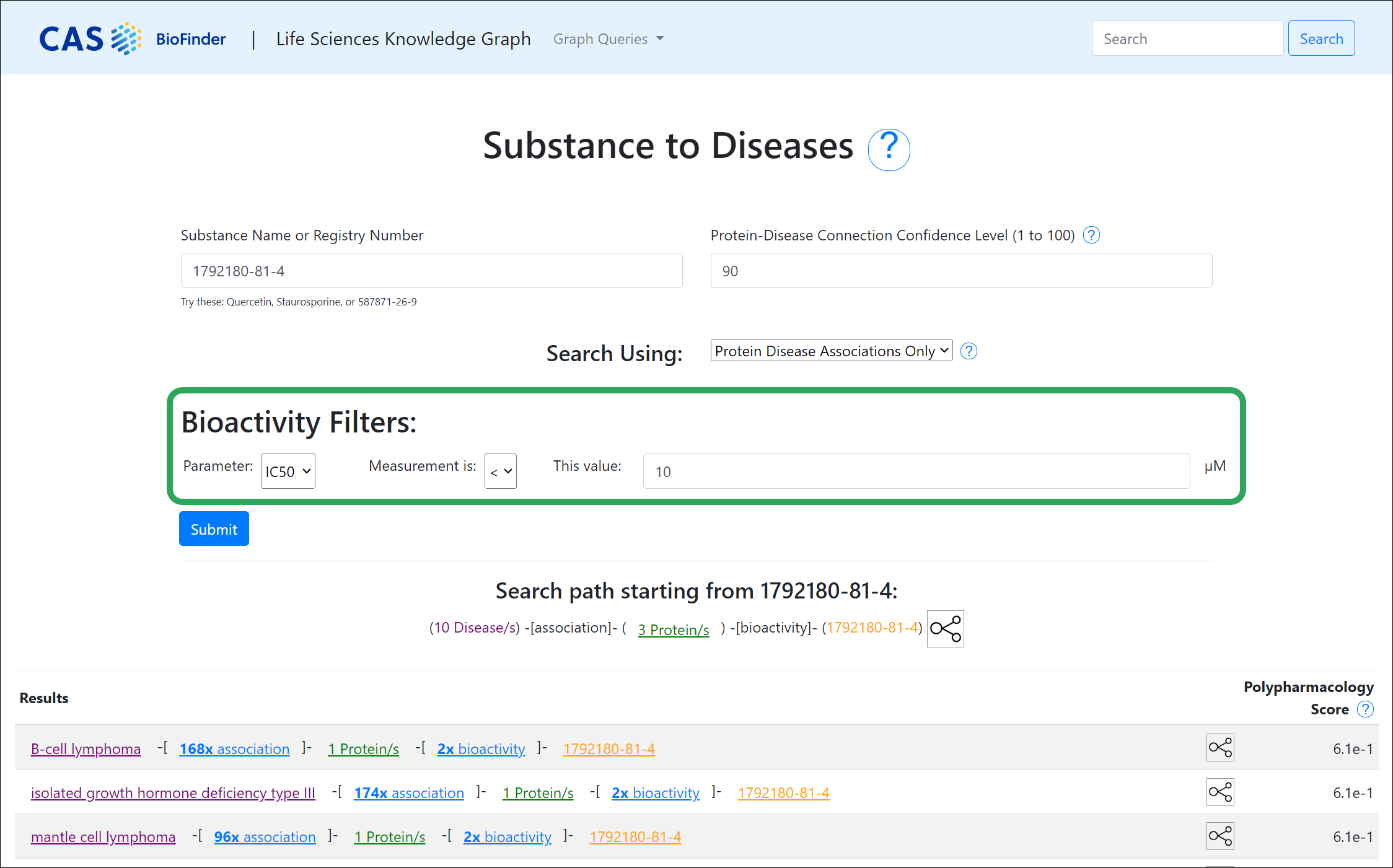1393x868 pixels.
Task: Open the Measurement is operator dropdown
Action: (500, 471)
